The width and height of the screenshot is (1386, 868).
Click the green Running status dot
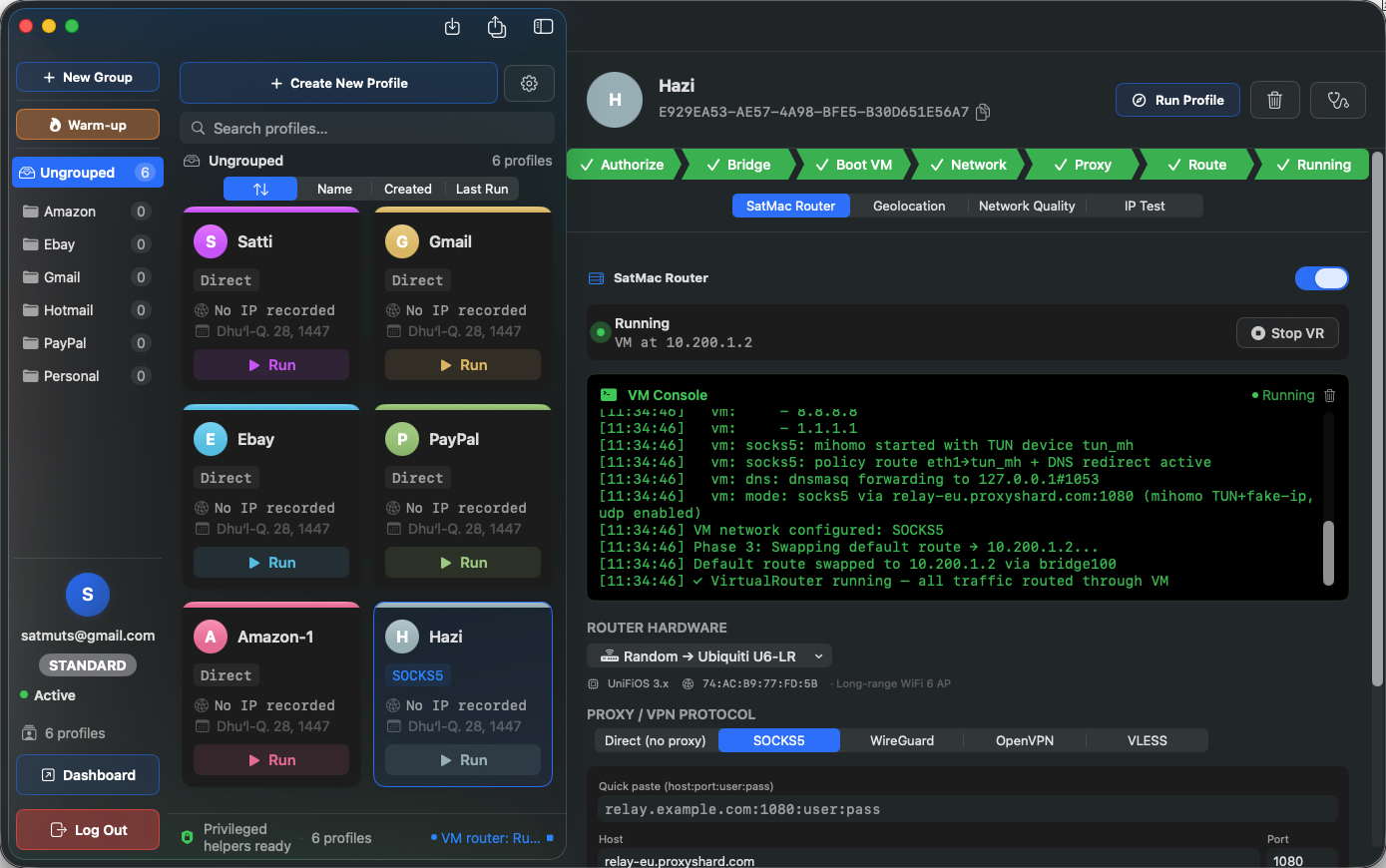[x=600, y=332]
